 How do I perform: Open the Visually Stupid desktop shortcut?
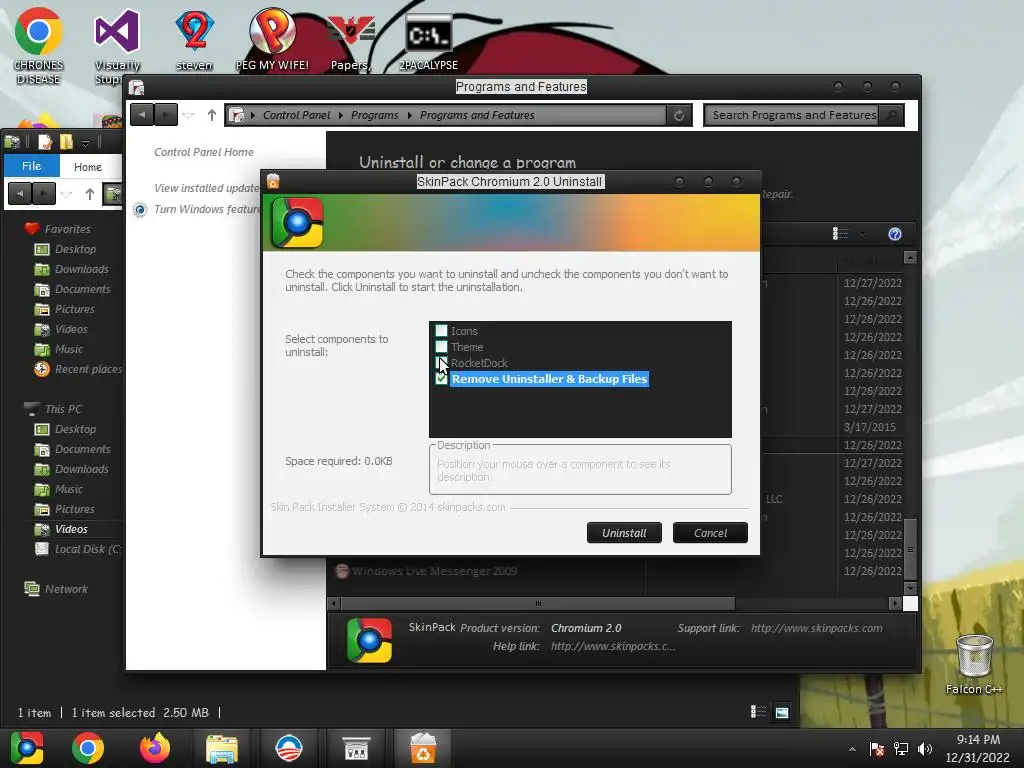[x=117, y=46]
